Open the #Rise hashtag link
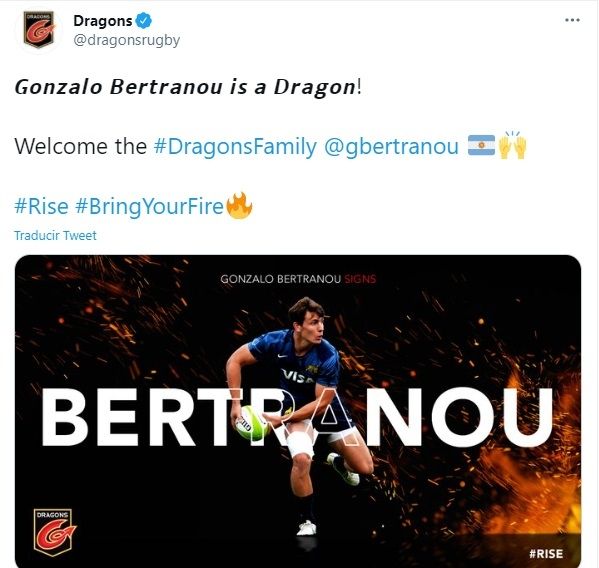Screen dimensions: 599x568 (x=41, y=206)
